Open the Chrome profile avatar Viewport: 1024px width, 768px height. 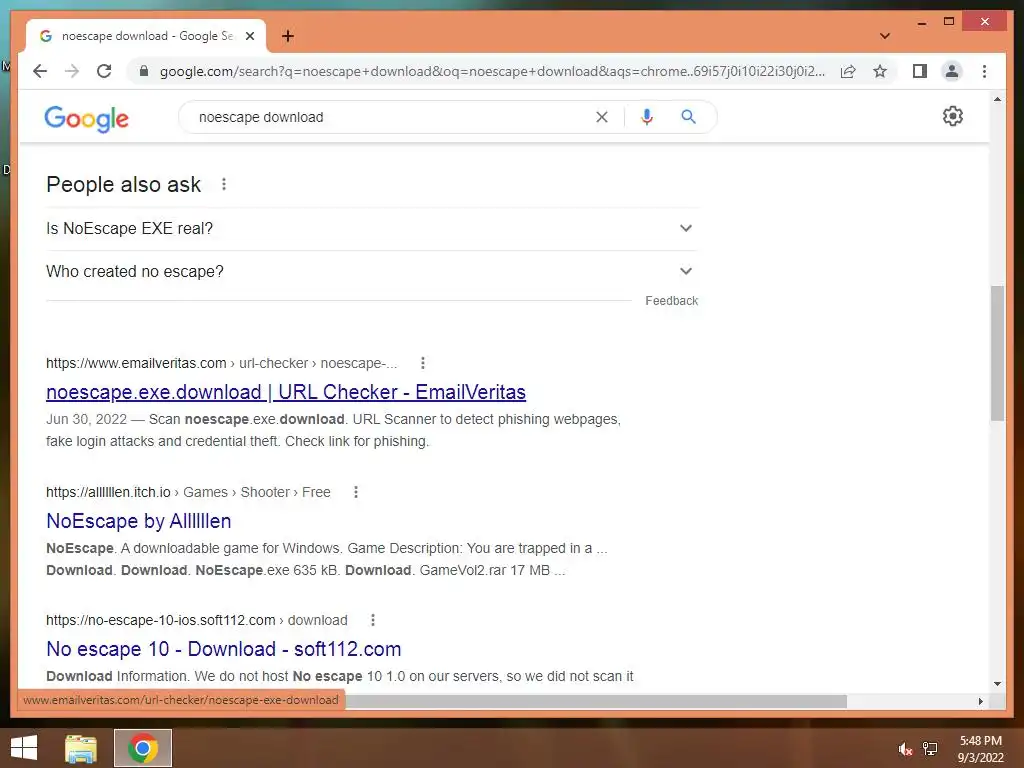(x=952, y=71)
